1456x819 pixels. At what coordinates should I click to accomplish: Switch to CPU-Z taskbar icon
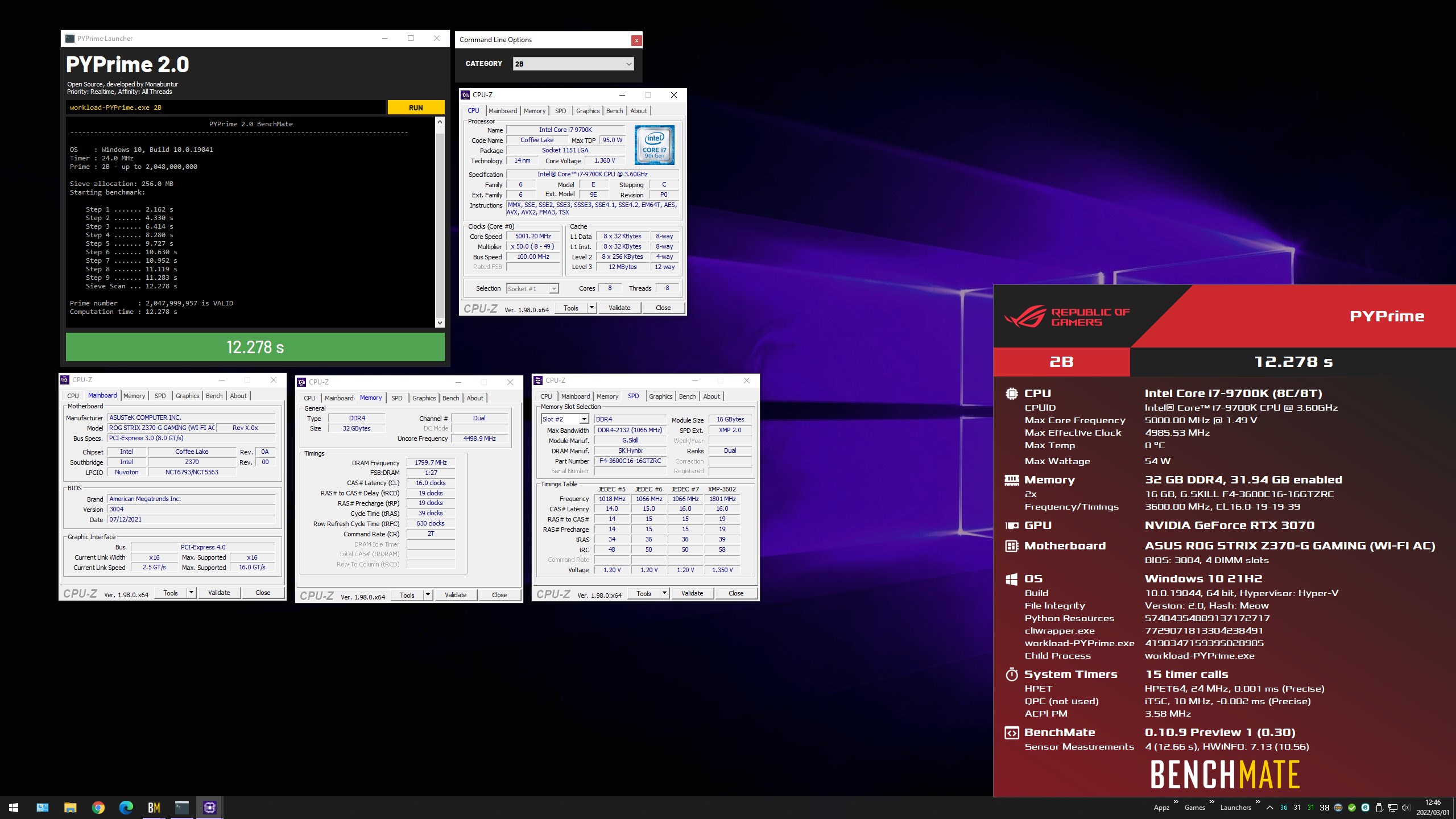209,807
